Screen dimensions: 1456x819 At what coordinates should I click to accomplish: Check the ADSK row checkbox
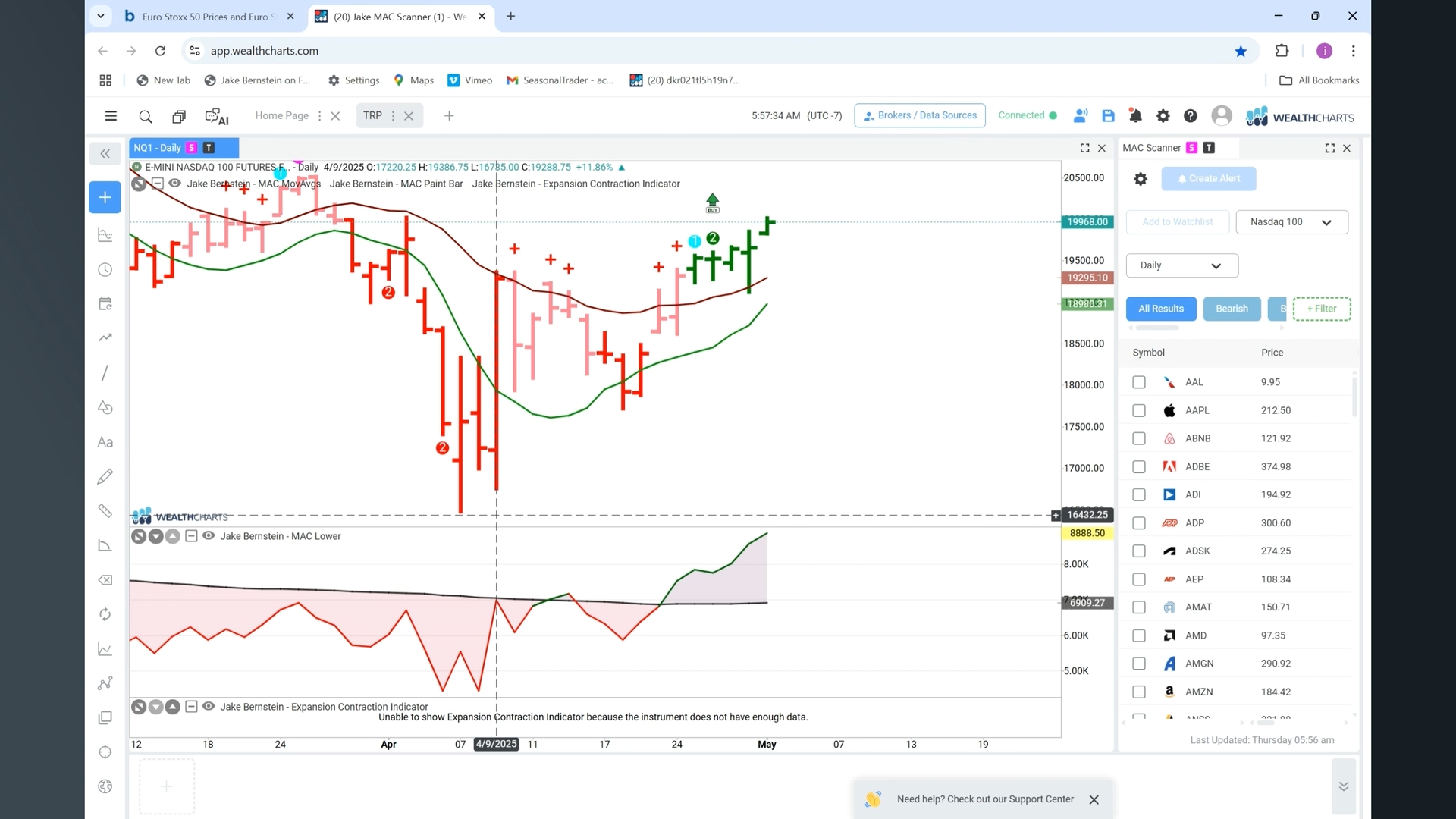[1138, 551]
